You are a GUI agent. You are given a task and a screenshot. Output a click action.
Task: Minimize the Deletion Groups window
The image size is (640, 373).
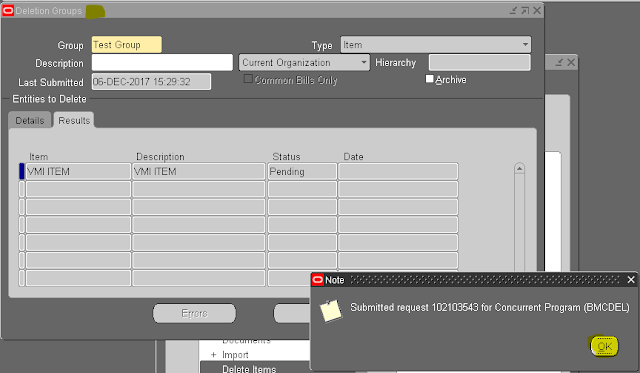point(513,11)
